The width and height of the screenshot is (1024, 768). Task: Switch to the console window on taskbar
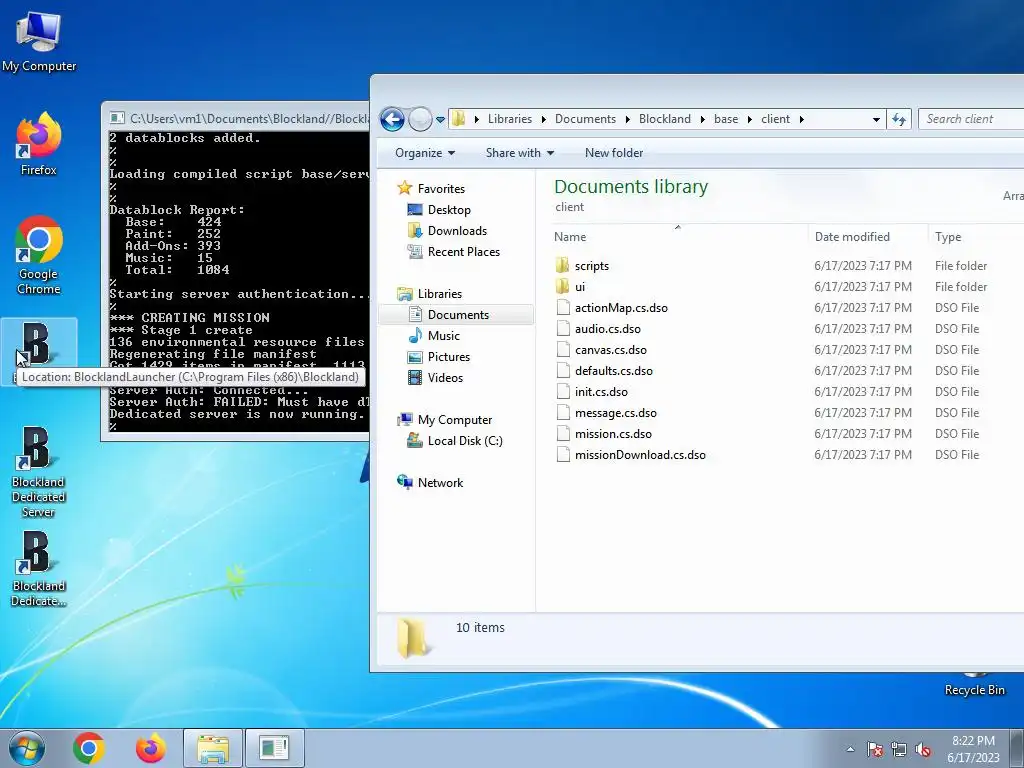click(274, 748)
